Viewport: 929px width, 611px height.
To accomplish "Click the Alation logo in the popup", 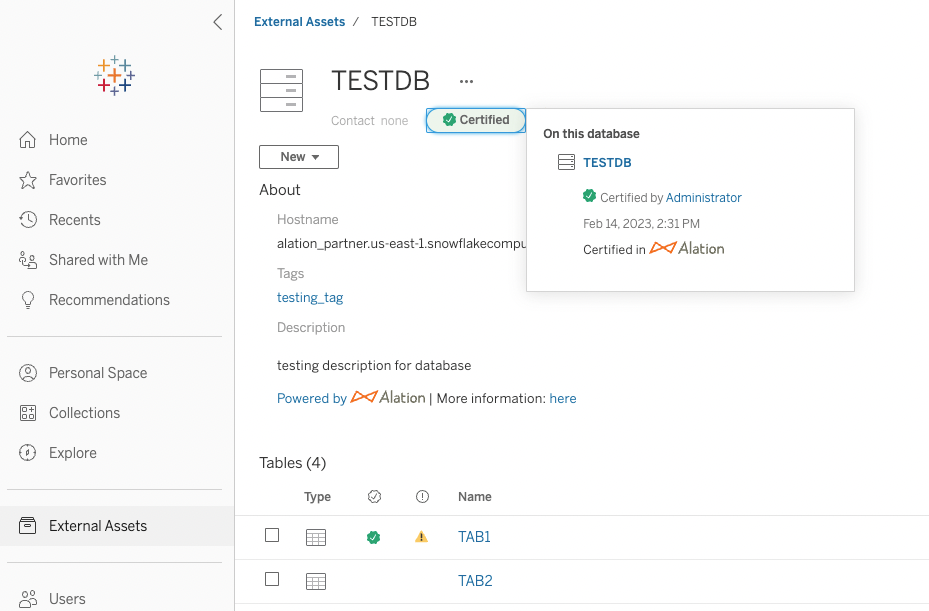I will click(x=687, y=248).
